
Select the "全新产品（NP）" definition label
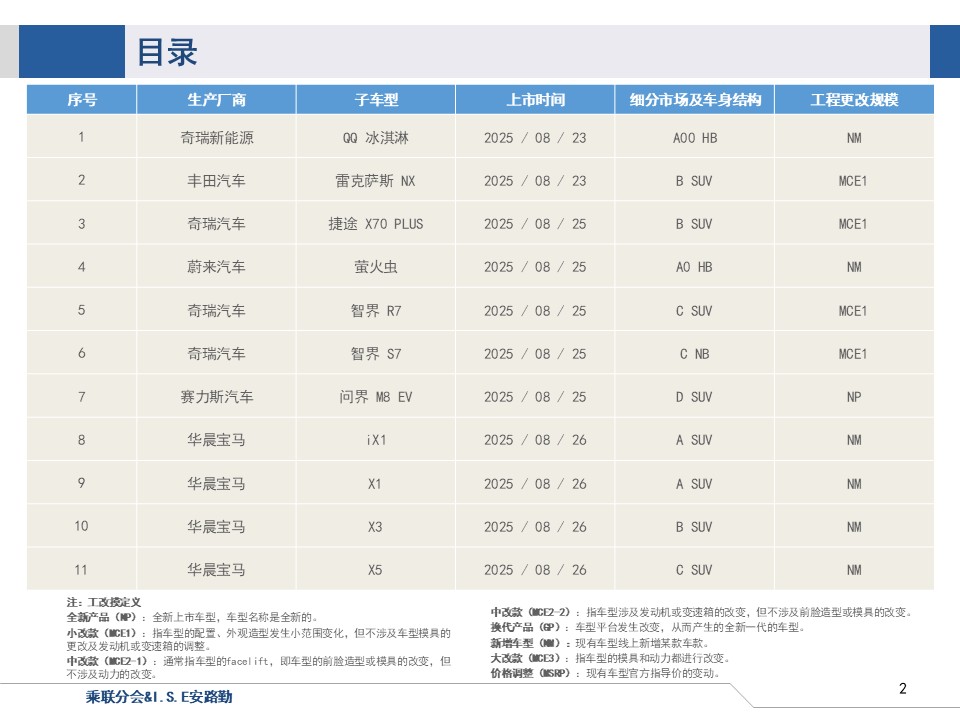pyautogui.click(x=105, y=617)
